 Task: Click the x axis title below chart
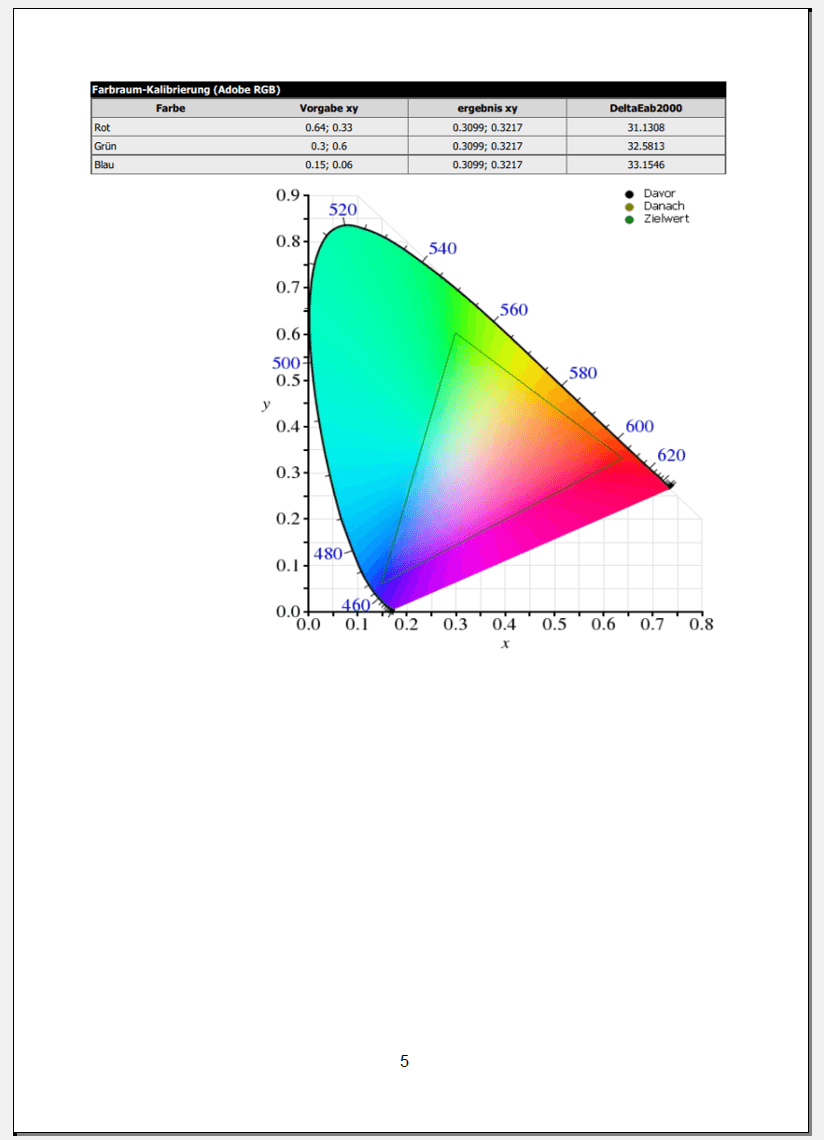click(x=505, y=644)
